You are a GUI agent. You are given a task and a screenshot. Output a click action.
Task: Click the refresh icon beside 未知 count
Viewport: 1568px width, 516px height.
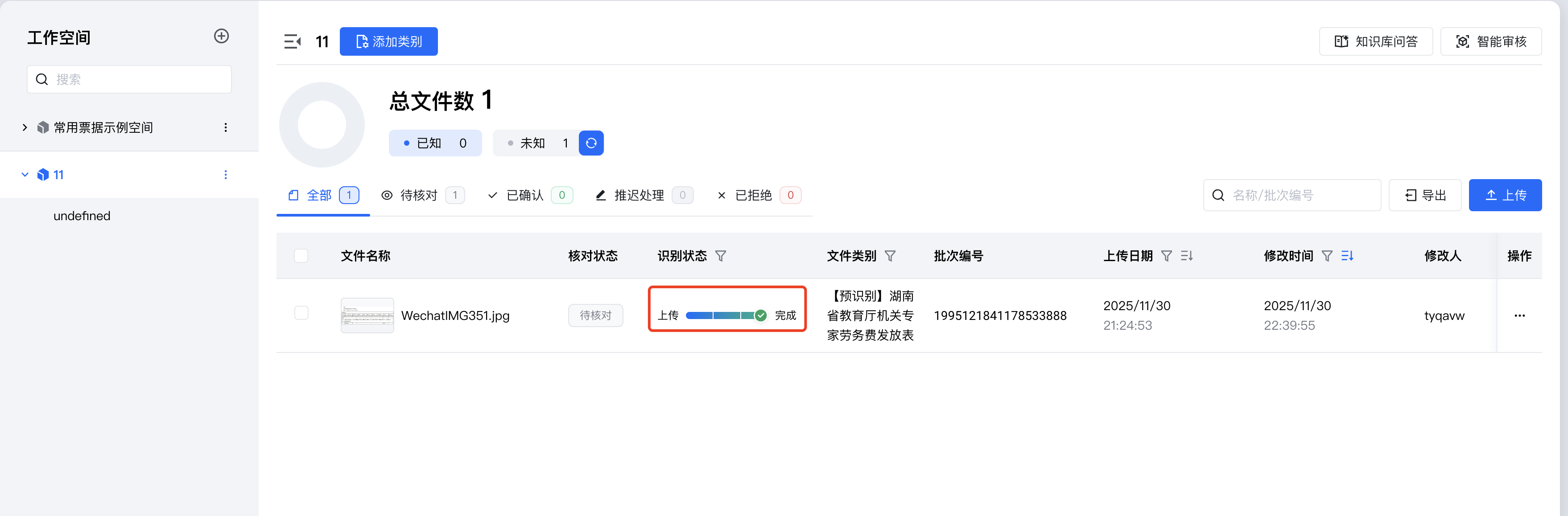point(590,143)
